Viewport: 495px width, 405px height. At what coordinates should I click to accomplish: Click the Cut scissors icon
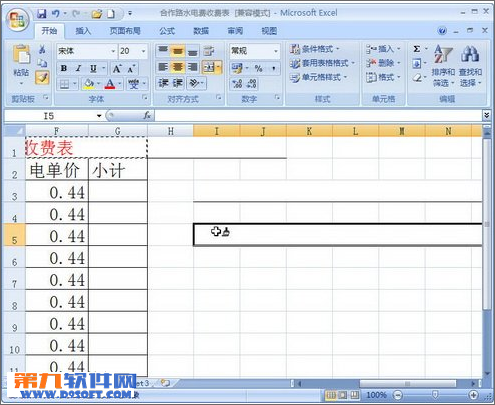click(x=42, y=50)
